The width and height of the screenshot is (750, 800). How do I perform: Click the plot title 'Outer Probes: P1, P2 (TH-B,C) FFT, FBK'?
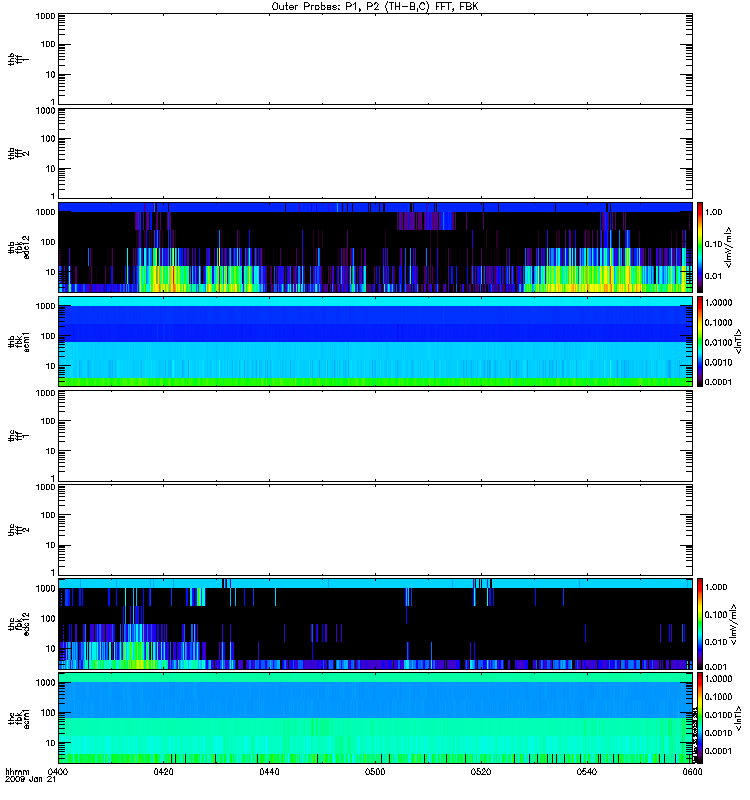pyautogui.click(x=375, y=7)
